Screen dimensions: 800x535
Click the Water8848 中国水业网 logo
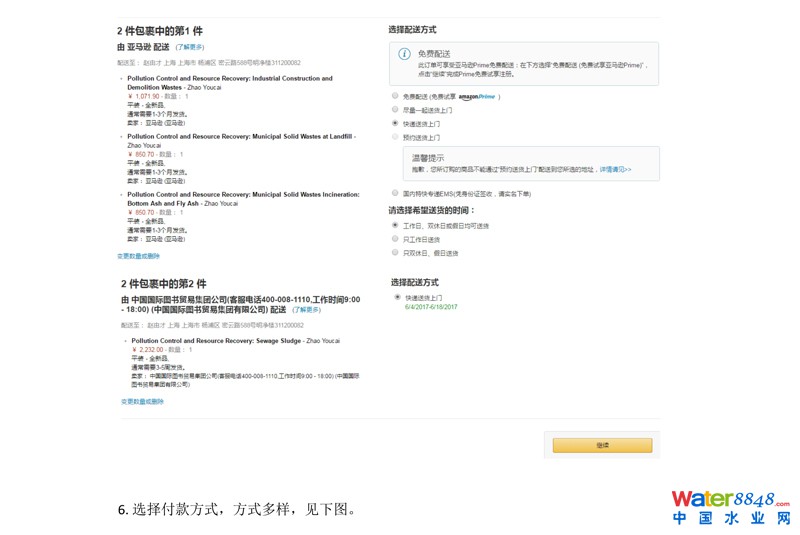pos(730,507)
